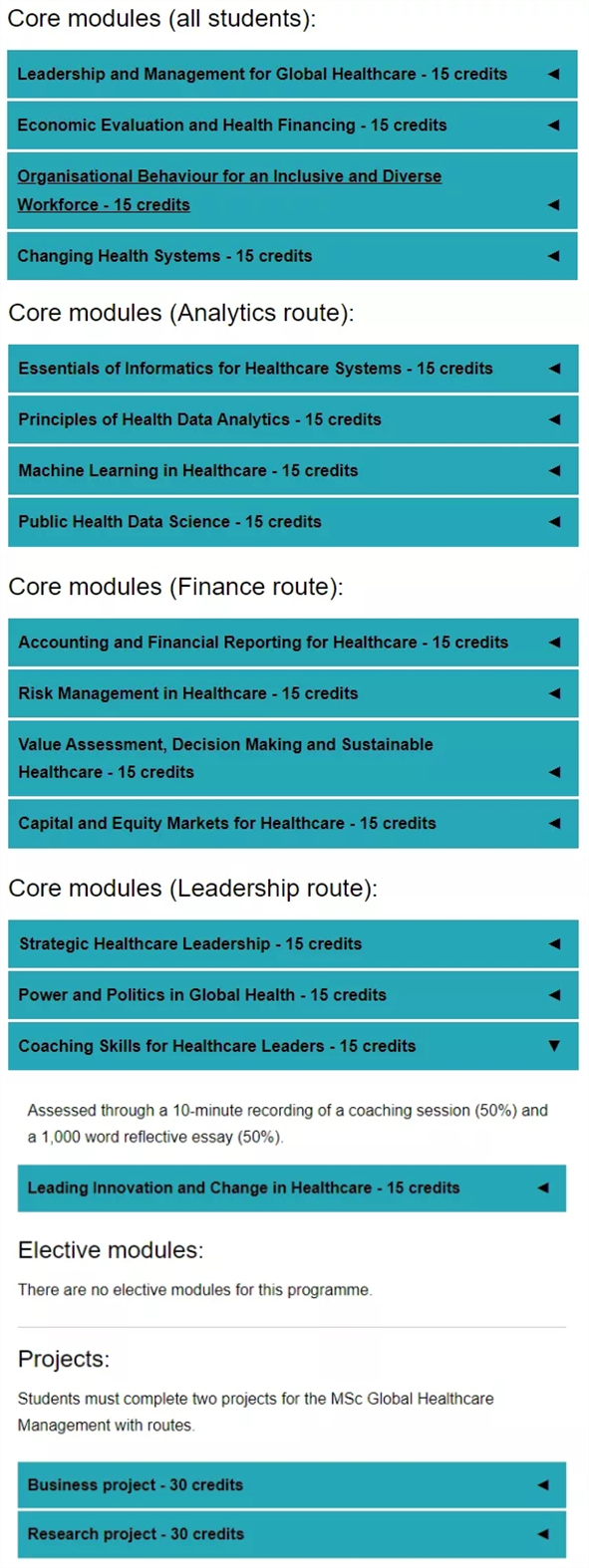Click arrow icon on Public Health Data Science
The image size is (589, 1568).
555,521
